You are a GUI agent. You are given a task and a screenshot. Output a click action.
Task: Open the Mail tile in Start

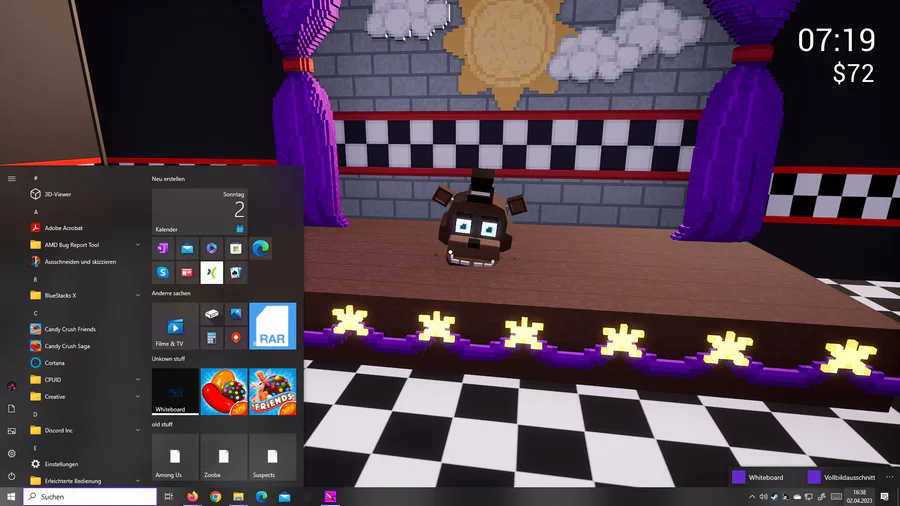(187, 248)
